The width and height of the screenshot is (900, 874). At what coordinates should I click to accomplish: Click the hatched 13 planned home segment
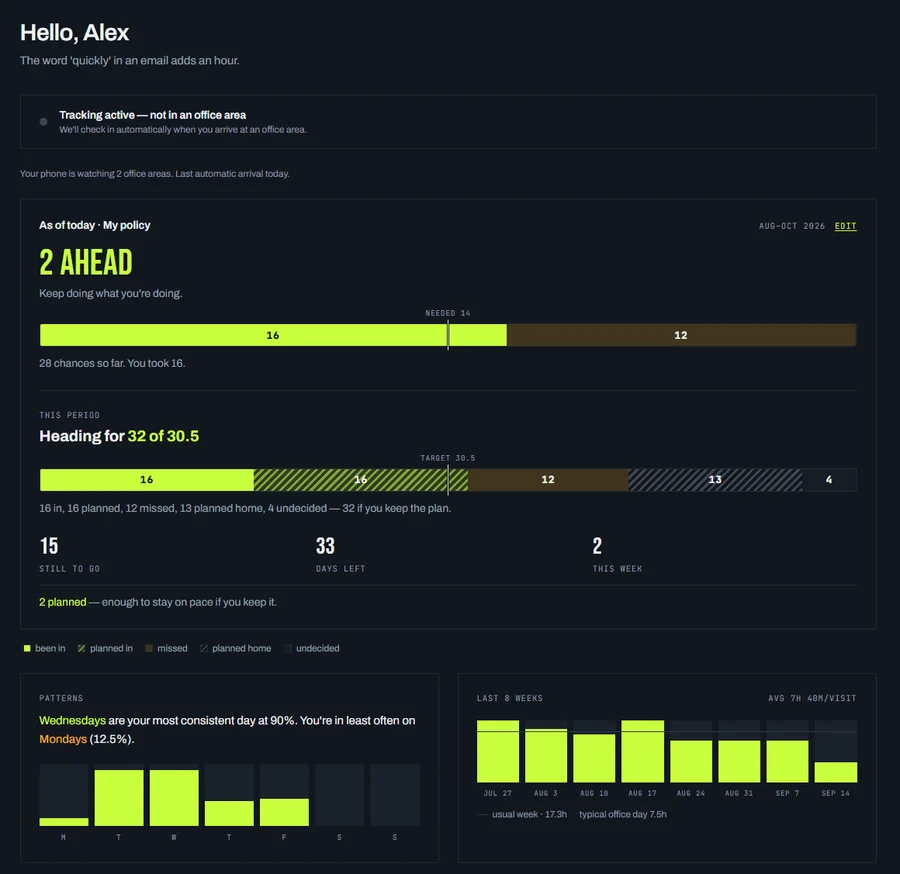715,480
